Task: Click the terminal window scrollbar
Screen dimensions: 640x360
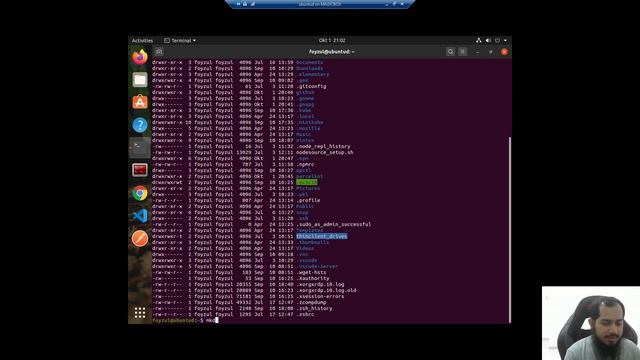Action: coord(509,230)
